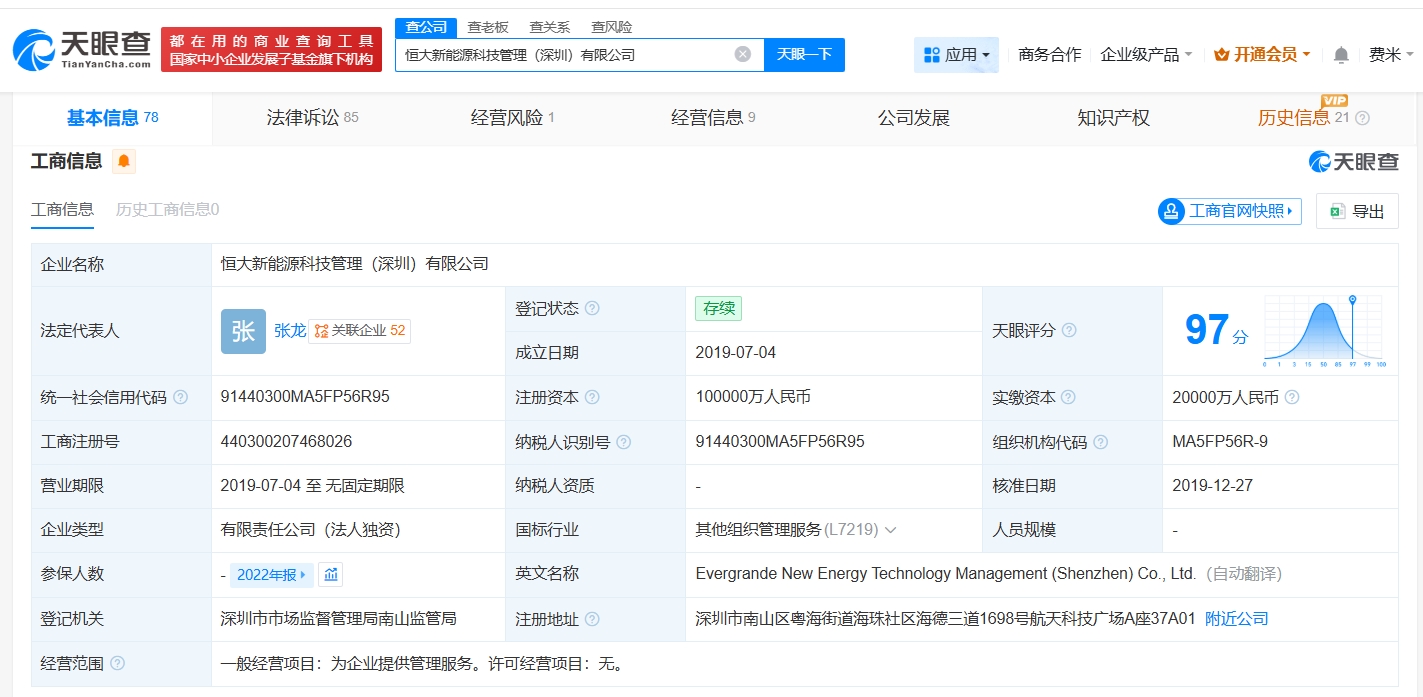Image resolution: width=1423 pixels, height=697 pixels.
Task: Click the English name Evergrande New Energy Technology Management
Action: point(946,574)
